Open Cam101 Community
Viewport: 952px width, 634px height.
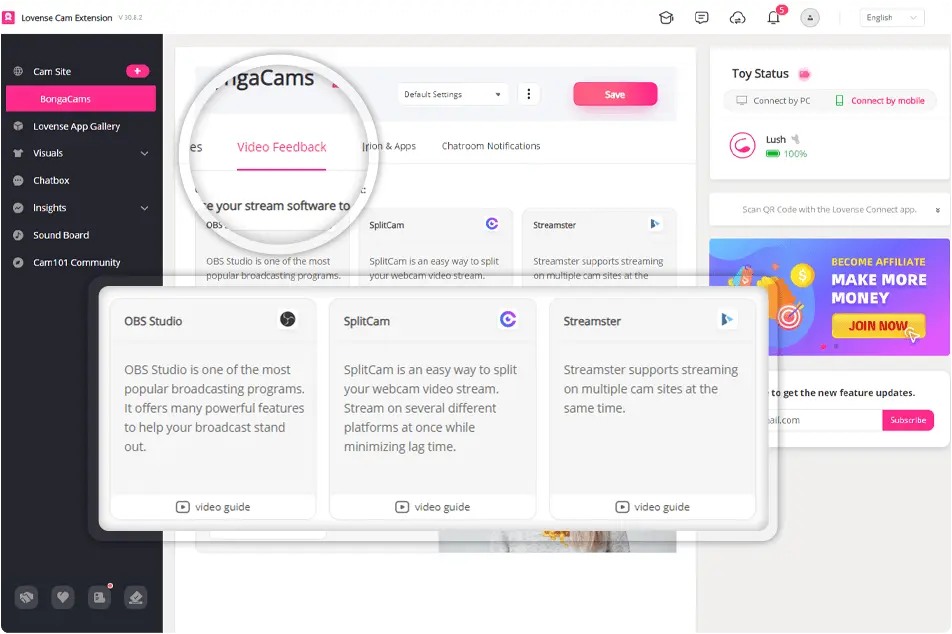[76, 262]
